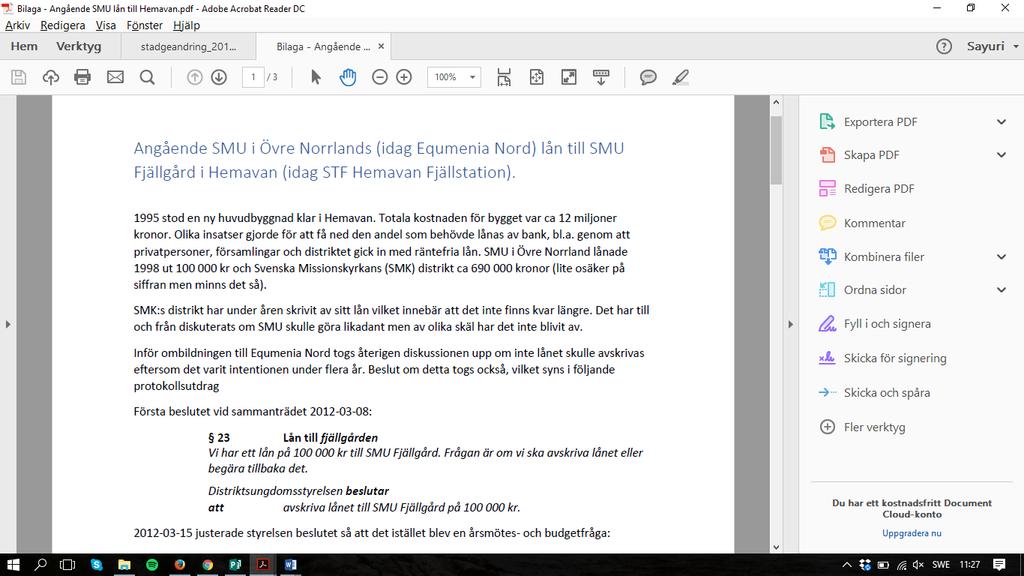
Task: Open Skapa PDF tool
Action: [x=871, y=155]
